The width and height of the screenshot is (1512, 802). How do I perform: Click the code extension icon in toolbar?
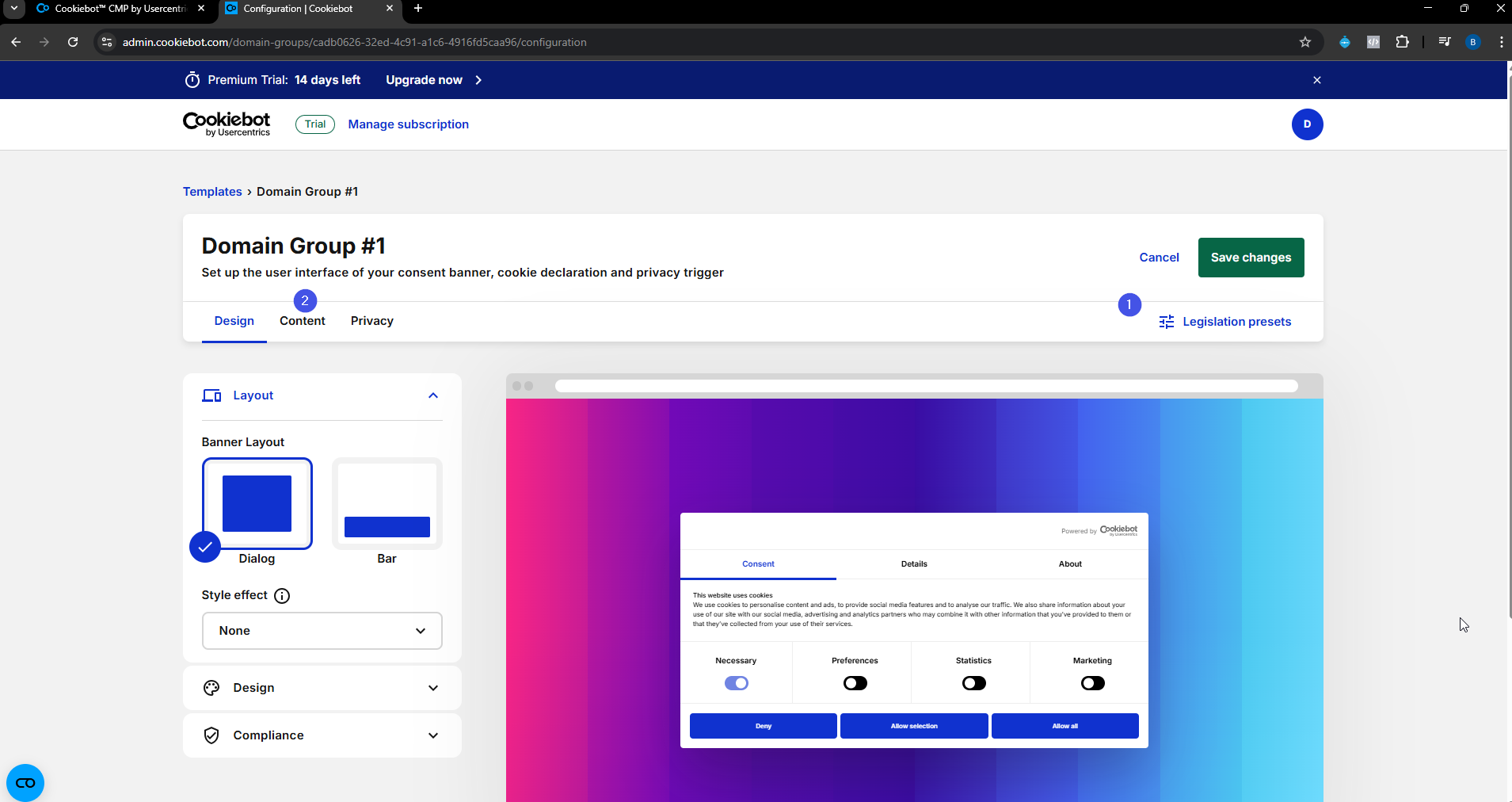[x=1373, y=42]
